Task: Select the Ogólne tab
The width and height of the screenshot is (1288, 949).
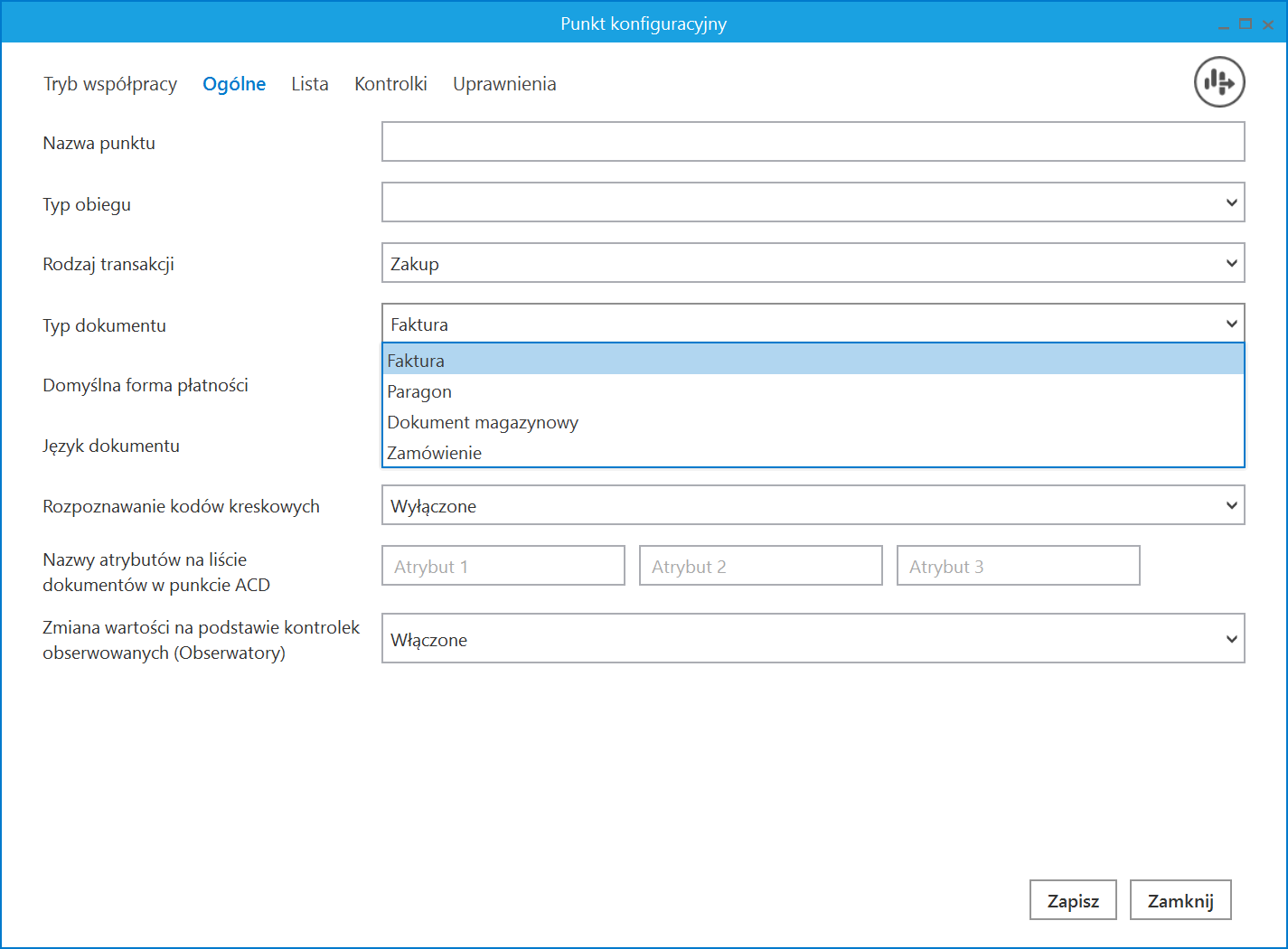Action: (234, 84)
